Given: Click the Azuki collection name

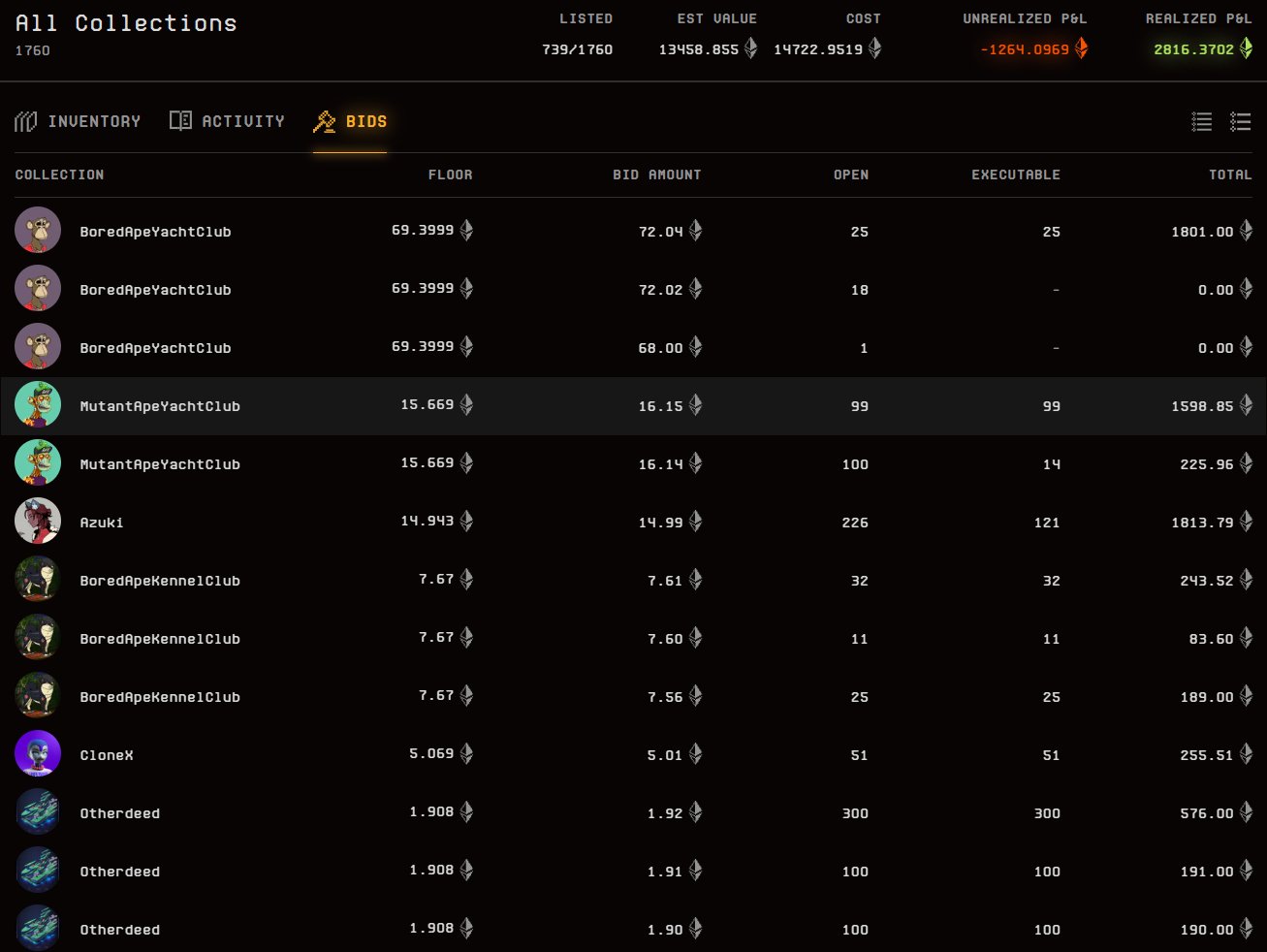Looking at the screenshot, I should [102, 523].
